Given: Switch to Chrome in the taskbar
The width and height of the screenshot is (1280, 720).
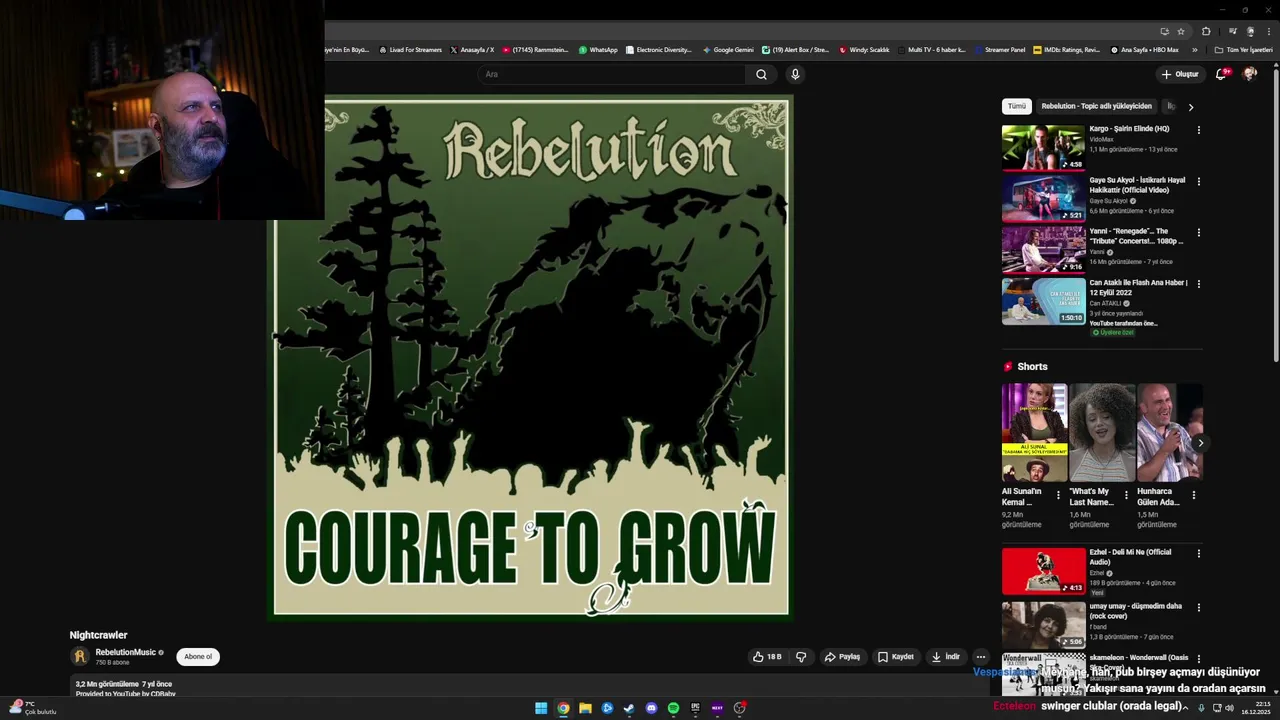Looking at the screenshot, I should point(563,708).
